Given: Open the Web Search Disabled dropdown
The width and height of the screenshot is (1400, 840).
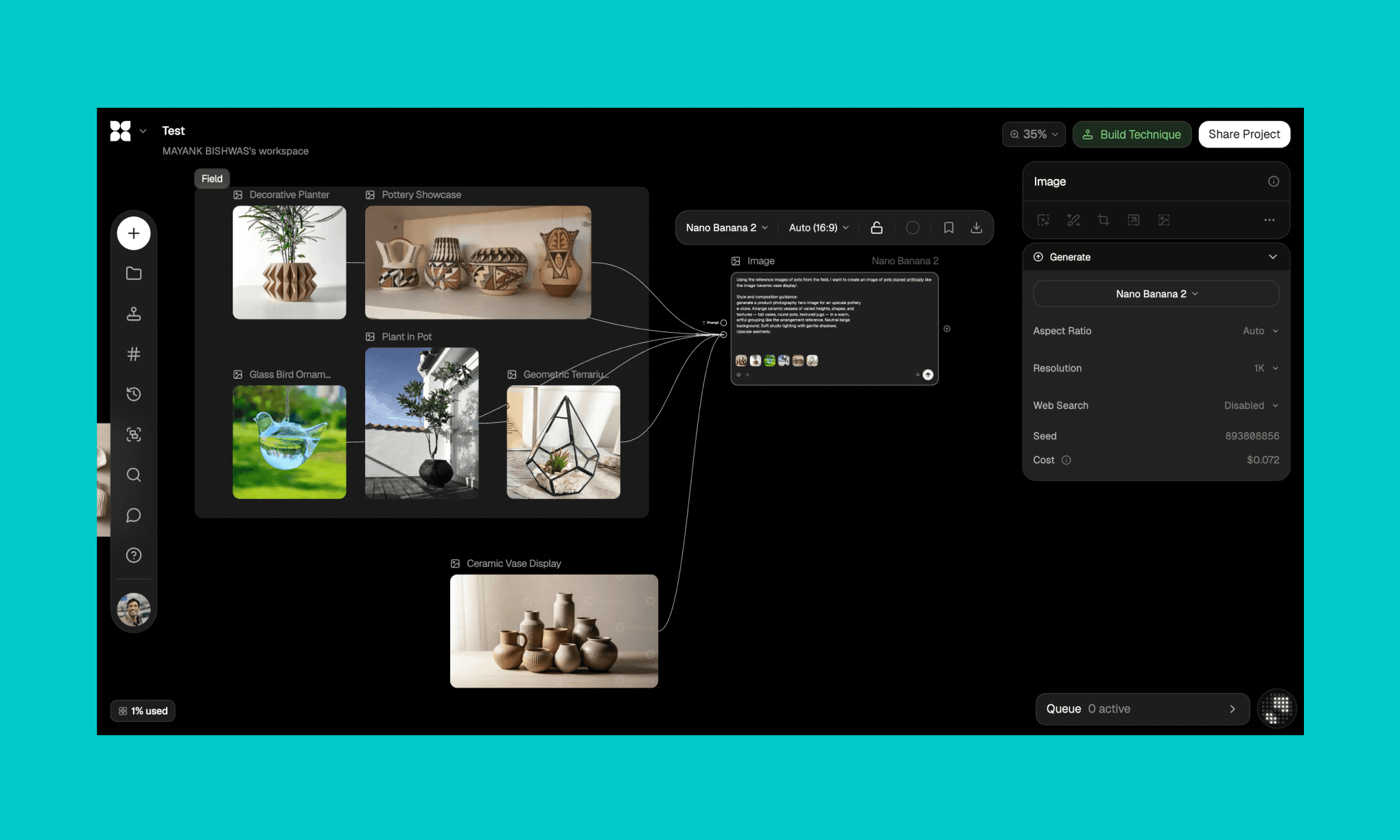Looking at the screenshot, I should pyautogui.click(x=1251, y=406).
